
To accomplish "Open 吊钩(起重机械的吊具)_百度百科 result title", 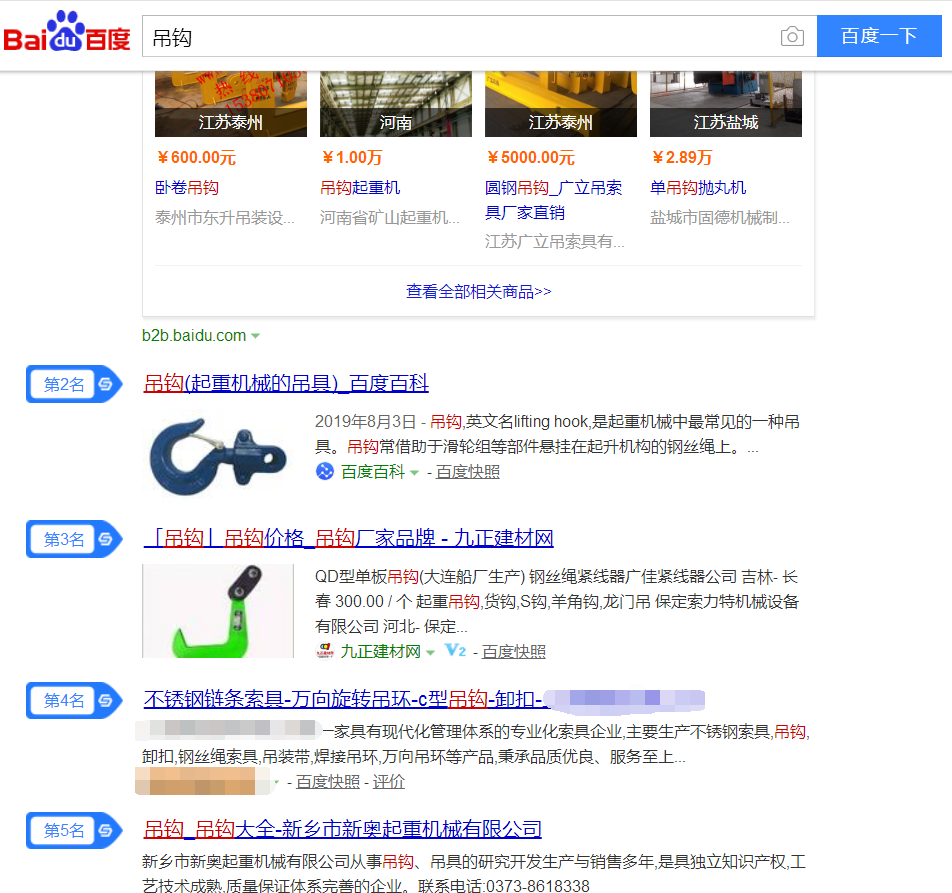I will [286, 383].
